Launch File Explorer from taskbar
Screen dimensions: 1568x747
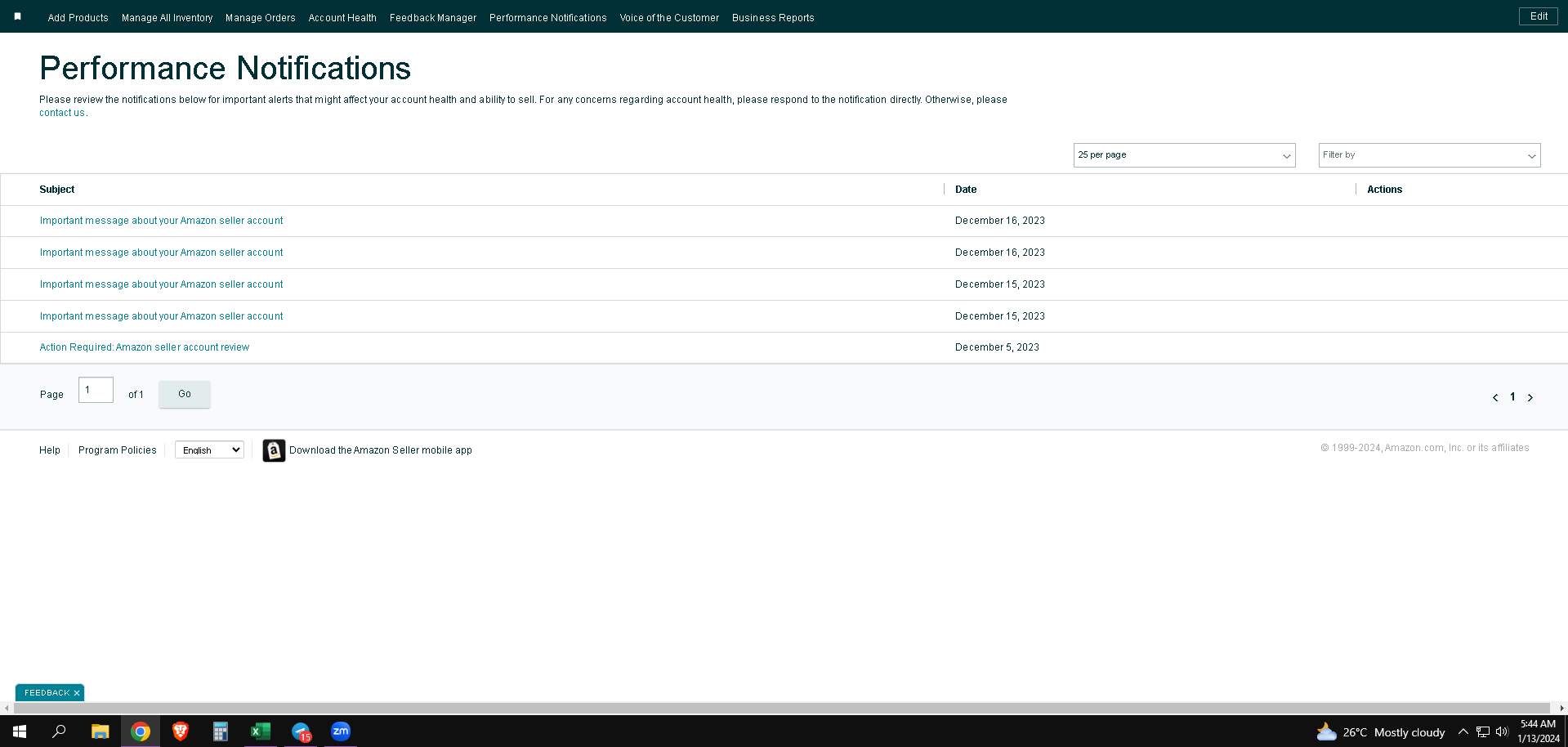click(100, 731)
